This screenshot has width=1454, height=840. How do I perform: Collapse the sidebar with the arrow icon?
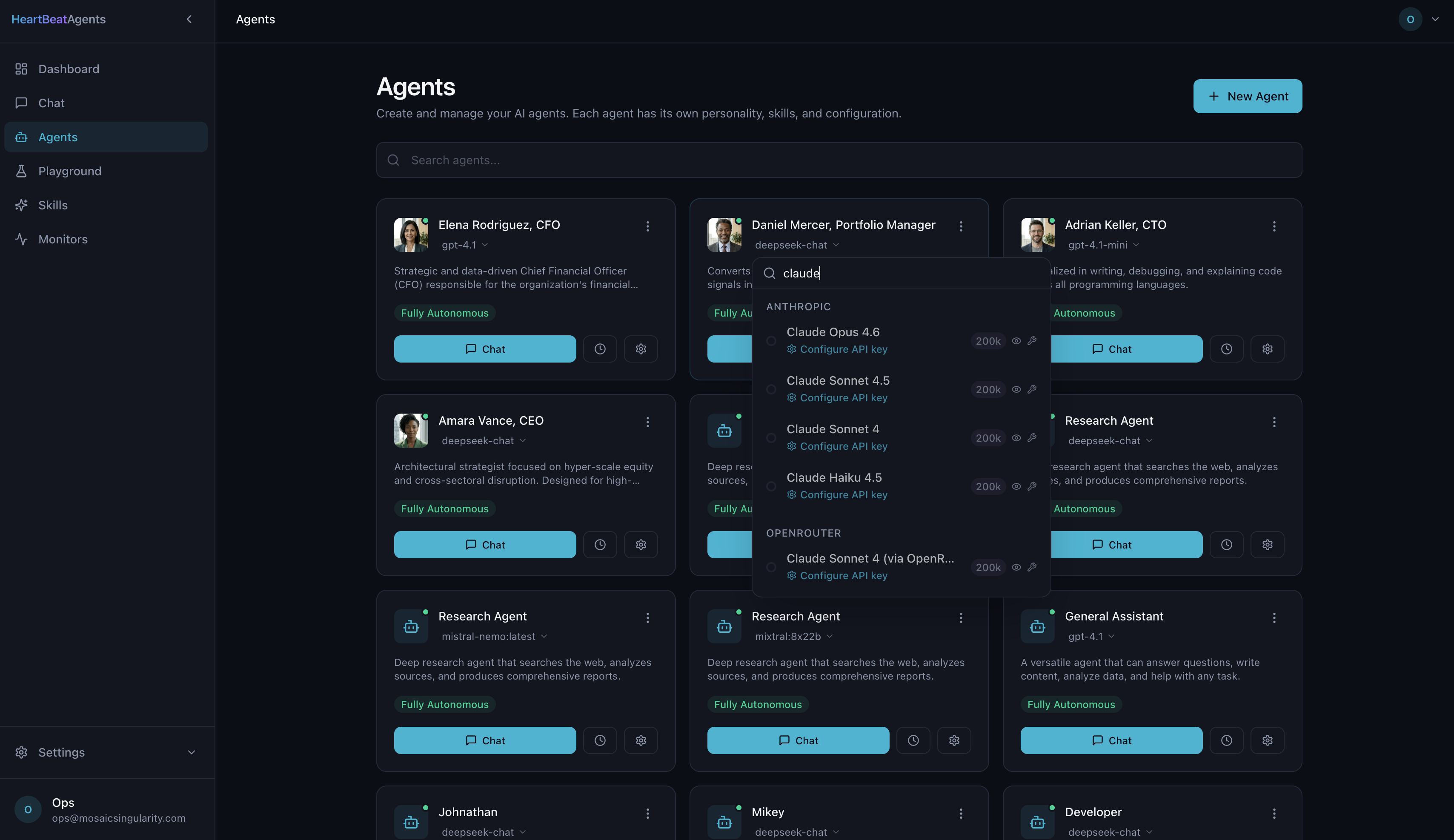point(189,19)
